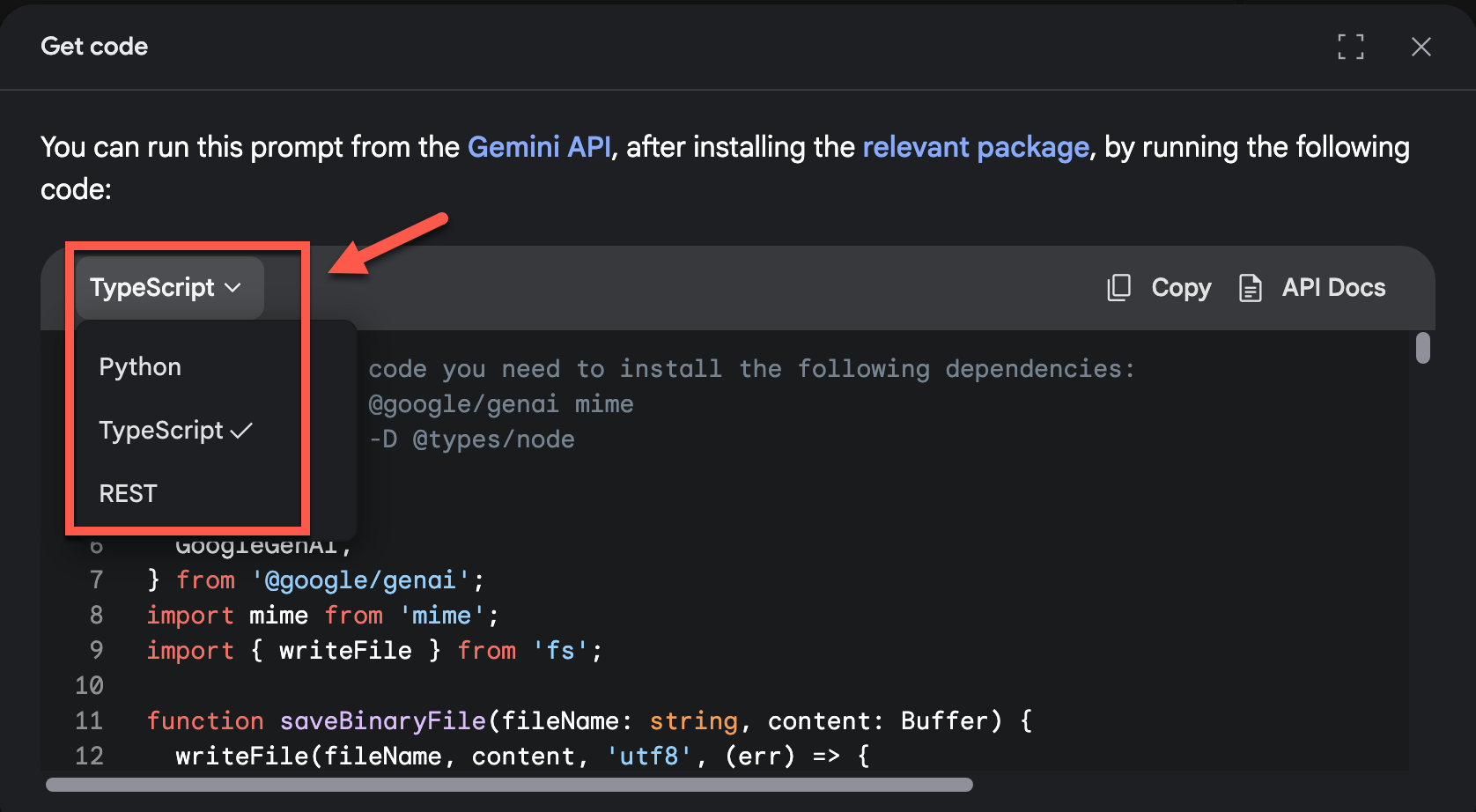This screenshot has width=1476, height=812.
Task: Collapse the open language selection menu
Action: click(168, 287)
